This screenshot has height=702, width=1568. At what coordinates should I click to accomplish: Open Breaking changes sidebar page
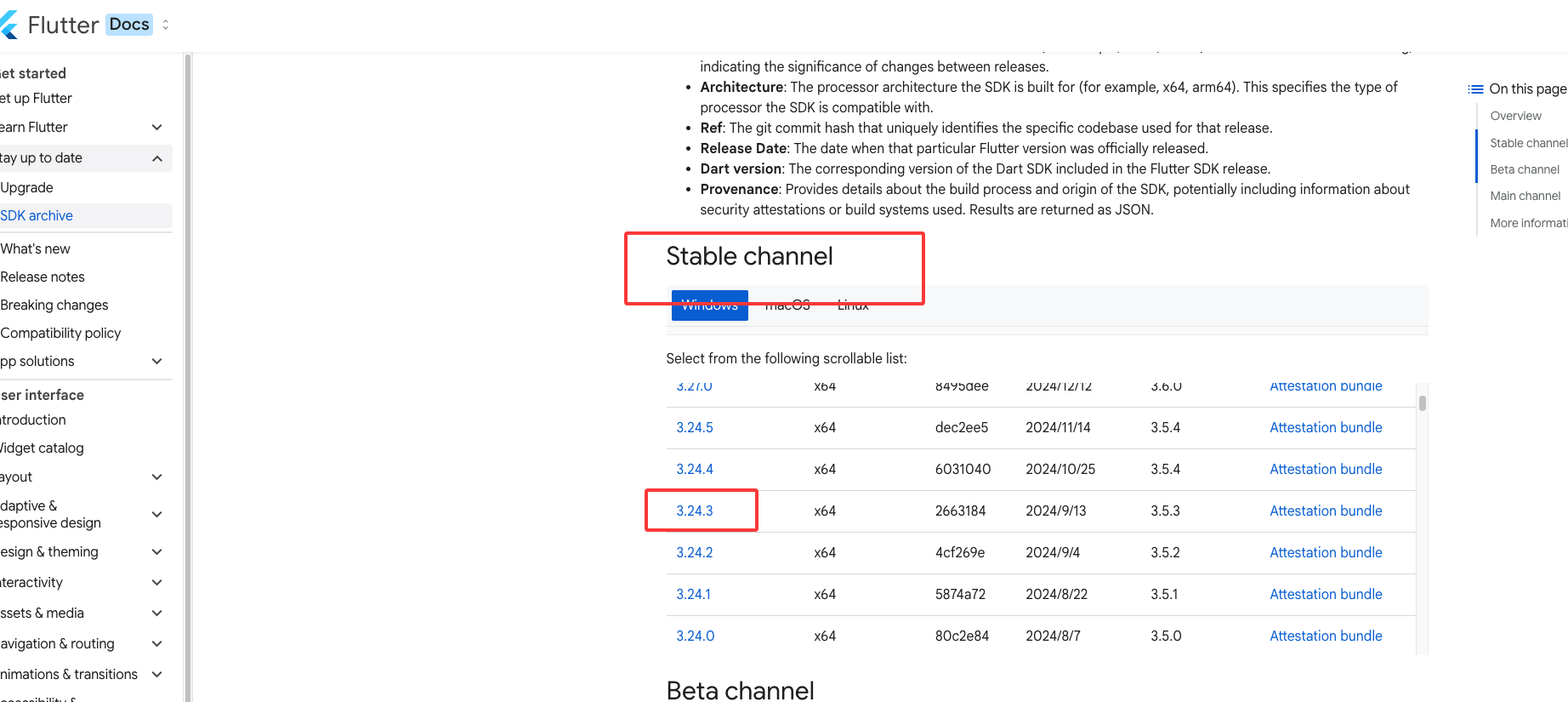pos(54,305)
